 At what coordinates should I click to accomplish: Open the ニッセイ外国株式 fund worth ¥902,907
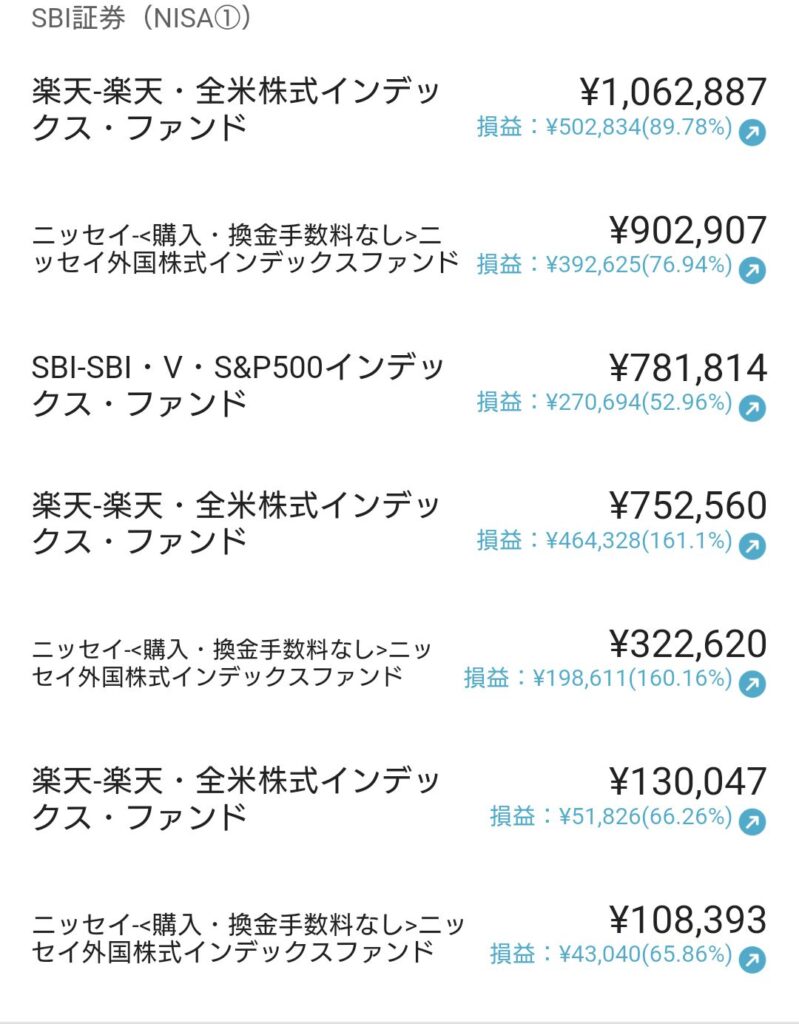[x=245, y=249]
